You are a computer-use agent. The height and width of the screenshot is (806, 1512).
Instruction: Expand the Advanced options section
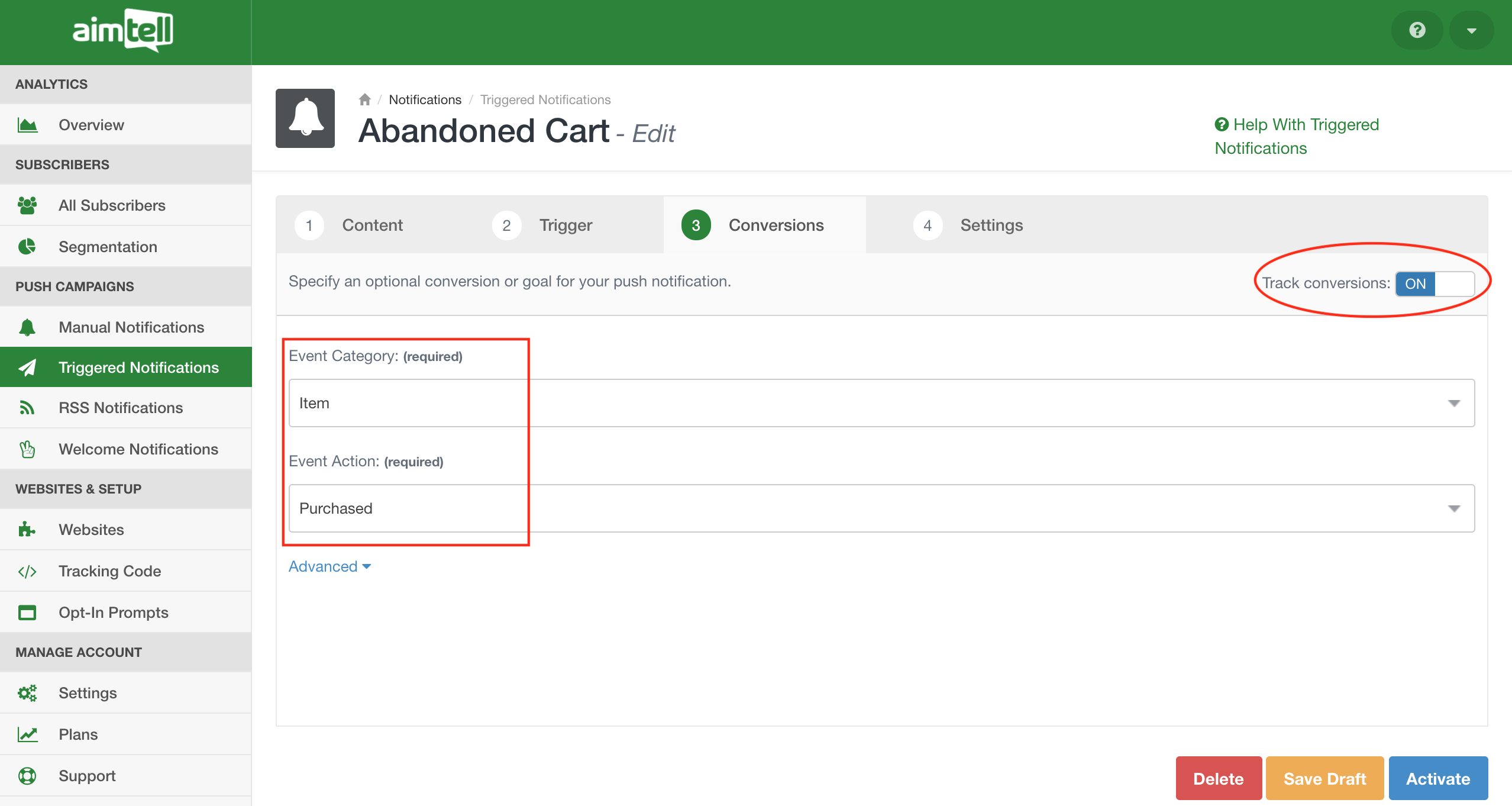click(329, 566)
